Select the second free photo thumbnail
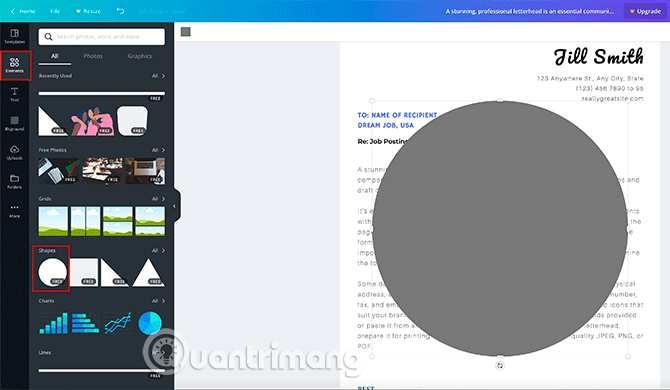This screenshot has height=390, width=670. [102, 171]
